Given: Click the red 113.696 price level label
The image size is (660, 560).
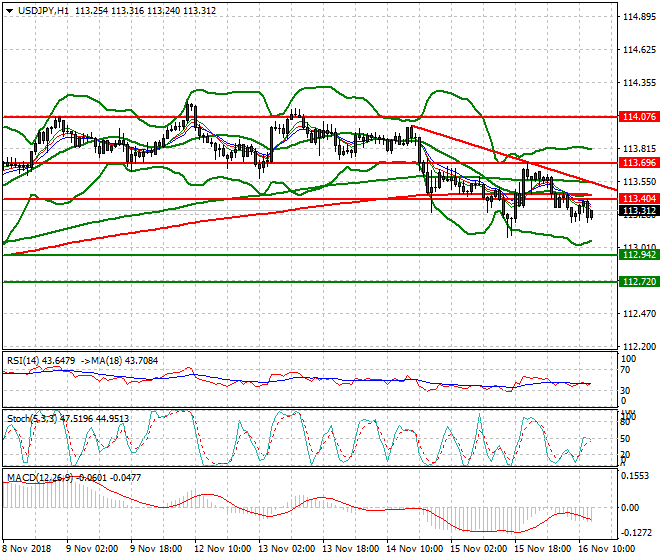Looking at the screenshot, I should (x=639, y=163).
